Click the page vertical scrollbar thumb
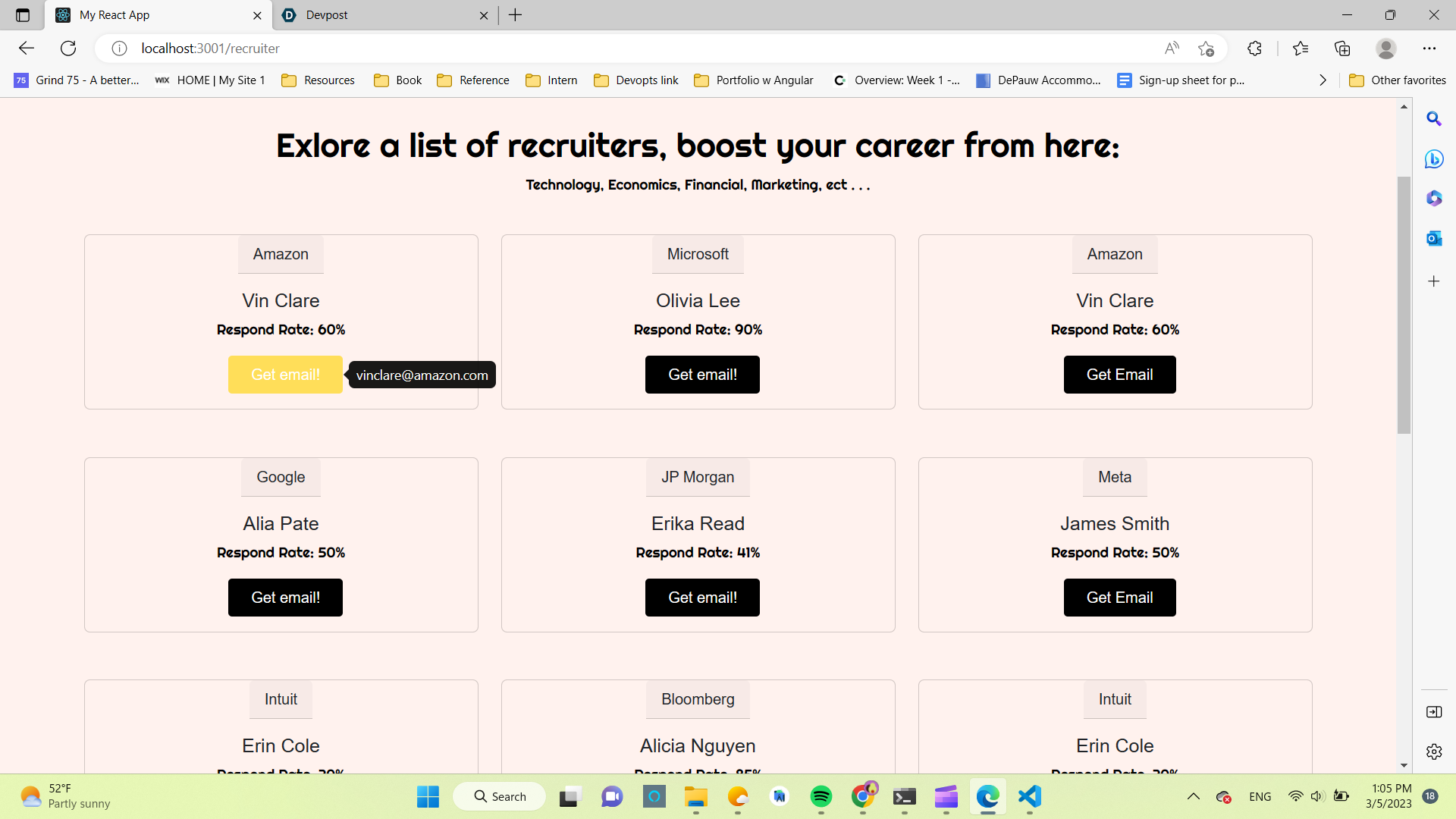The width and height of the screenshot is (1456, 819). tap(1404, 303)
